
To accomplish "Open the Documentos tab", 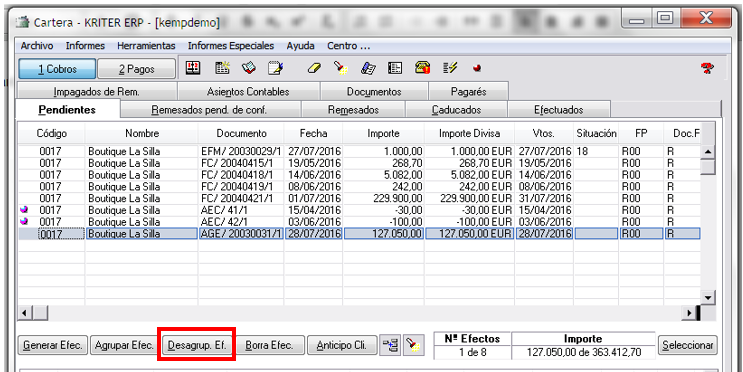I will tap(374, 91).
